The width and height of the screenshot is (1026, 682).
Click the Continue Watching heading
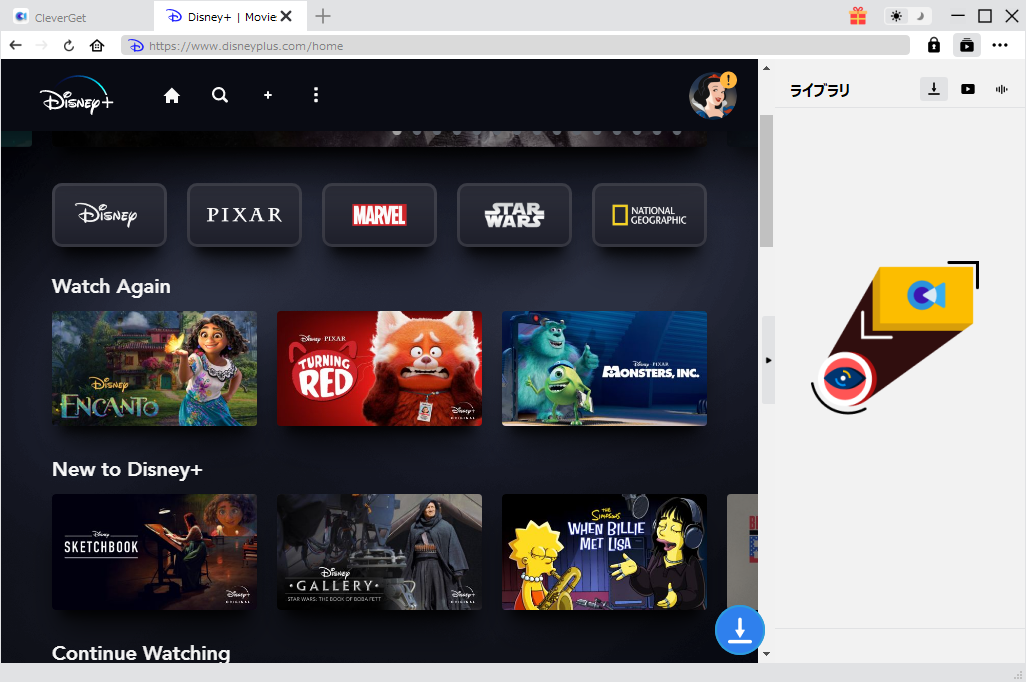click(141, 653)
